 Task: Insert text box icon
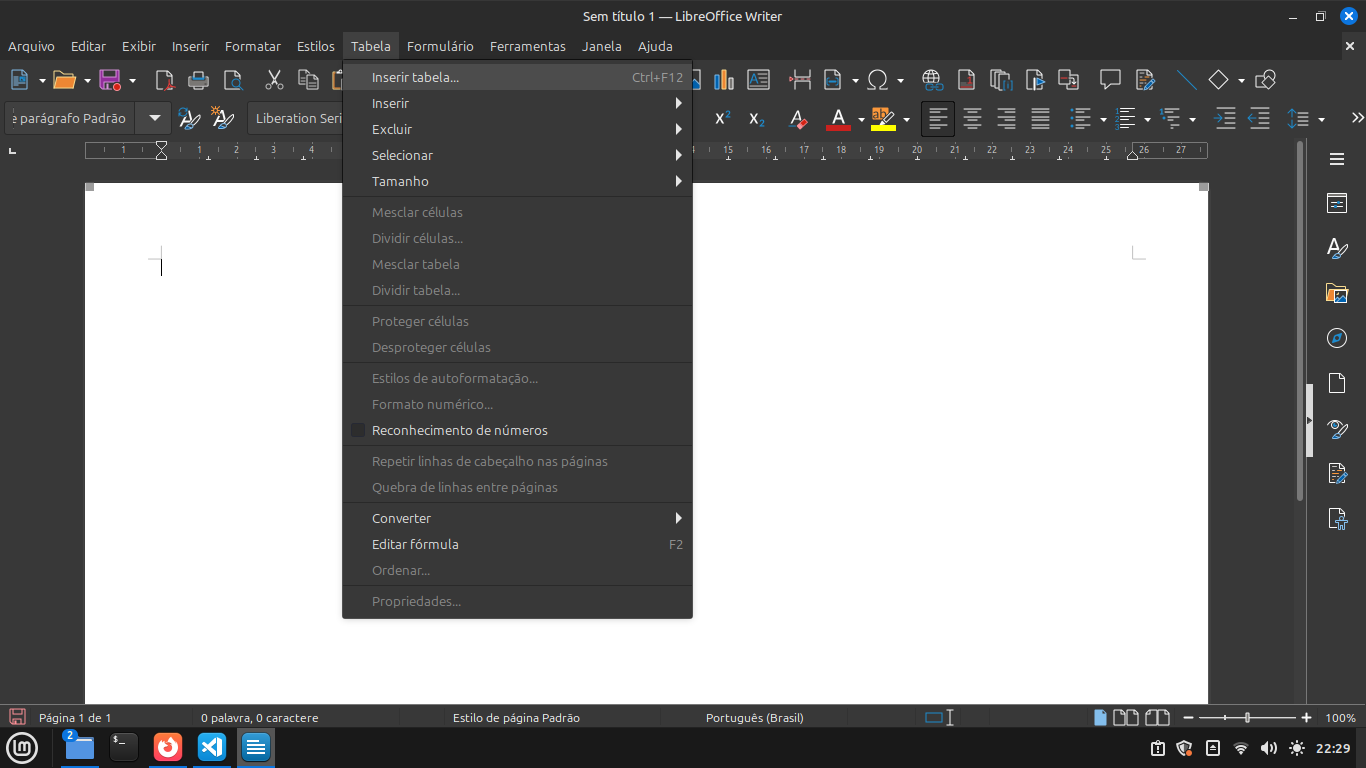tap(759, 80)
